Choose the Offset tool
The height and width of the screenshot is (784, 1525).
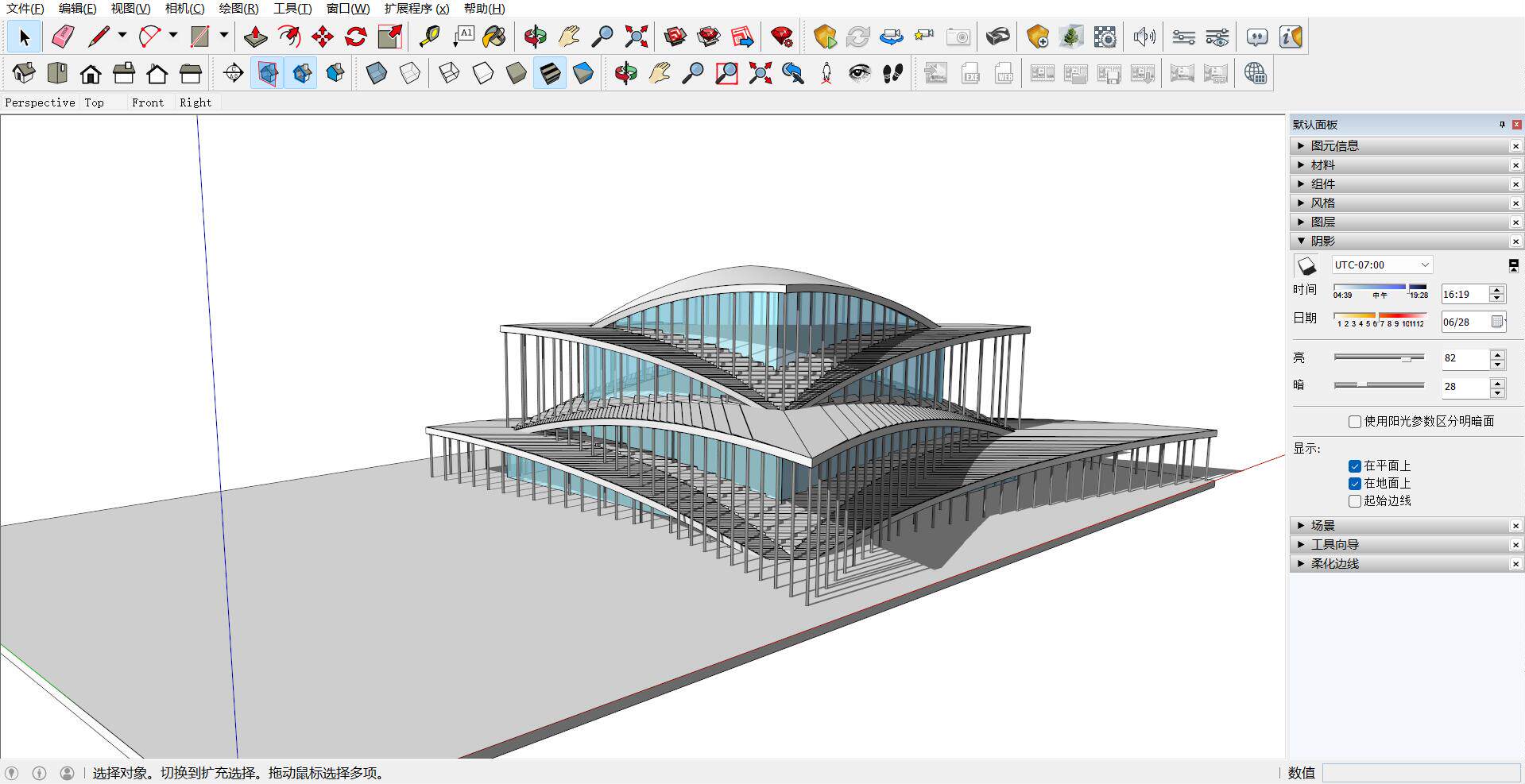click(289, 37)
